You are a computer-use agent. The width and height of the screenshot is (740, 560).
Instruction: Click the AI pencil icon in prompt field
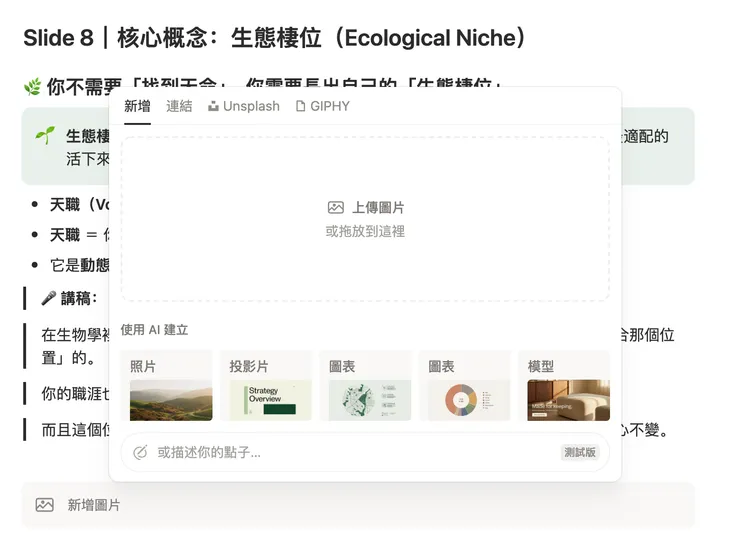click(x=140, y=452)
